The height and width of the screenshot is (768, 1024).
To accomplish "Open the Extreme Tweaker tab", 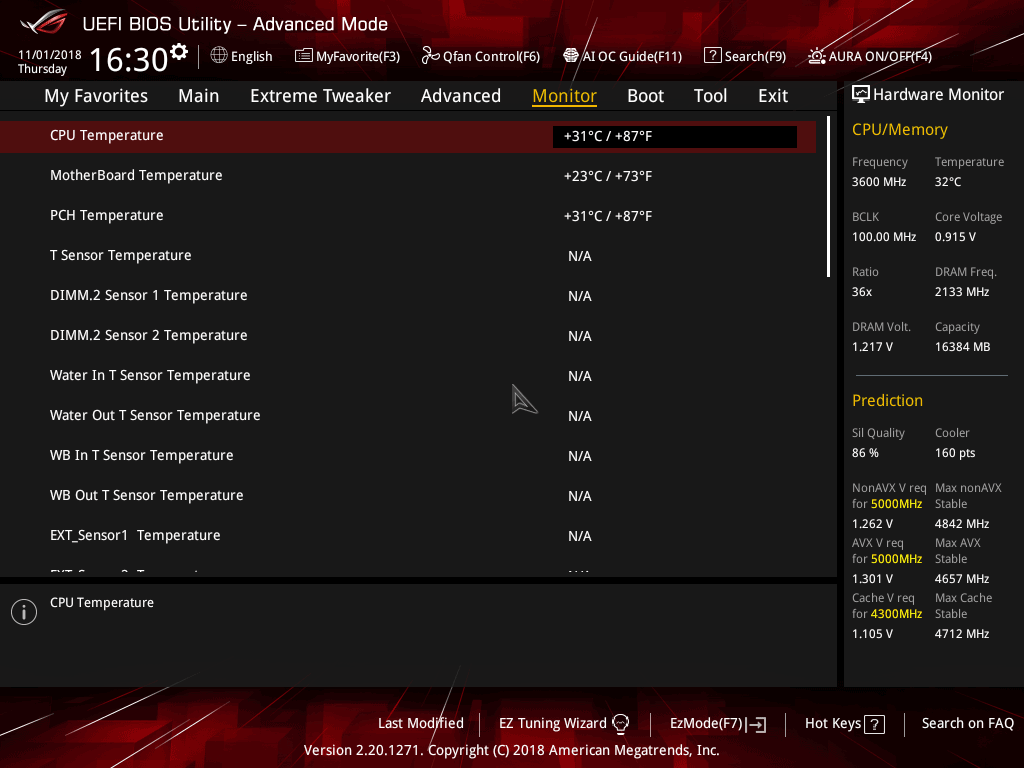I will click(x=320, y=96).
